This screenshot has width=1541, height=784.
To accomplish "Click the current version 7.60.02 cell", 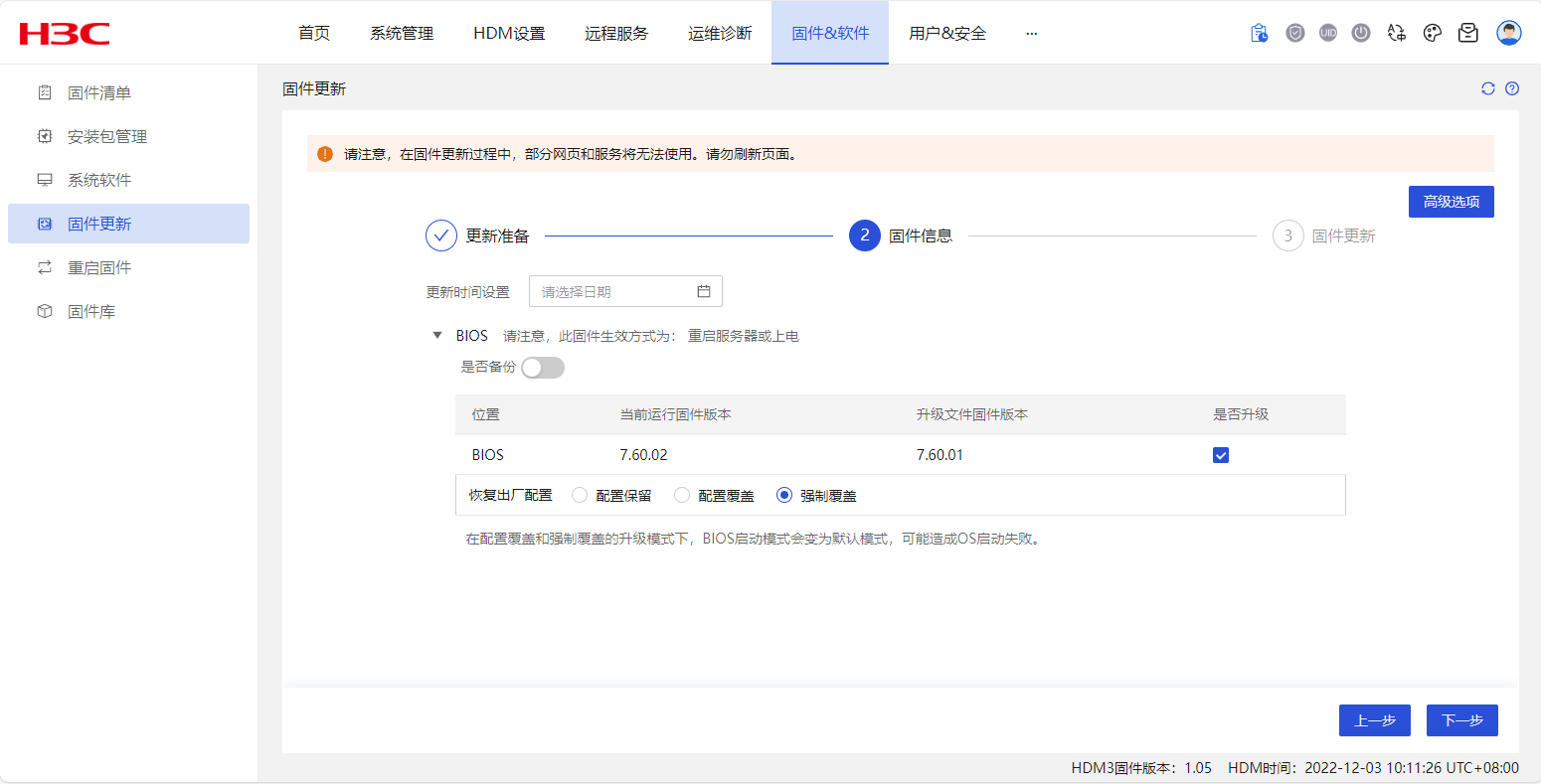I will (643, 455).
